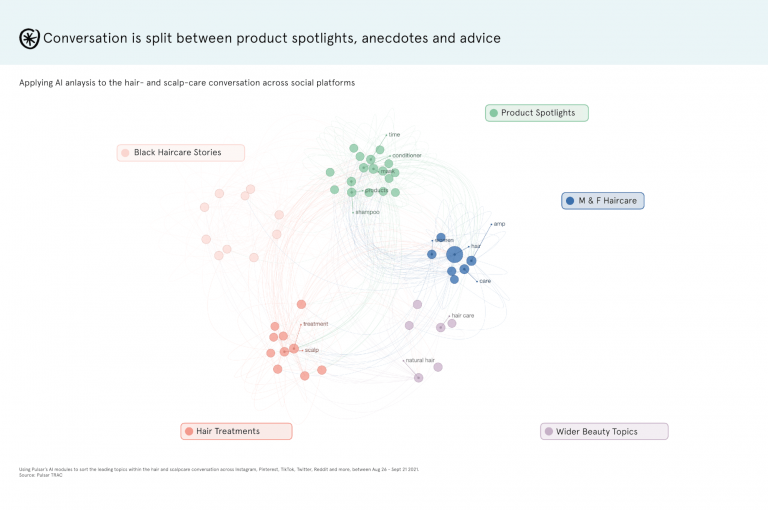Click the "Source: Pulsar TRAC" footnote text
The image size is (768, 510).
(40, 475)
